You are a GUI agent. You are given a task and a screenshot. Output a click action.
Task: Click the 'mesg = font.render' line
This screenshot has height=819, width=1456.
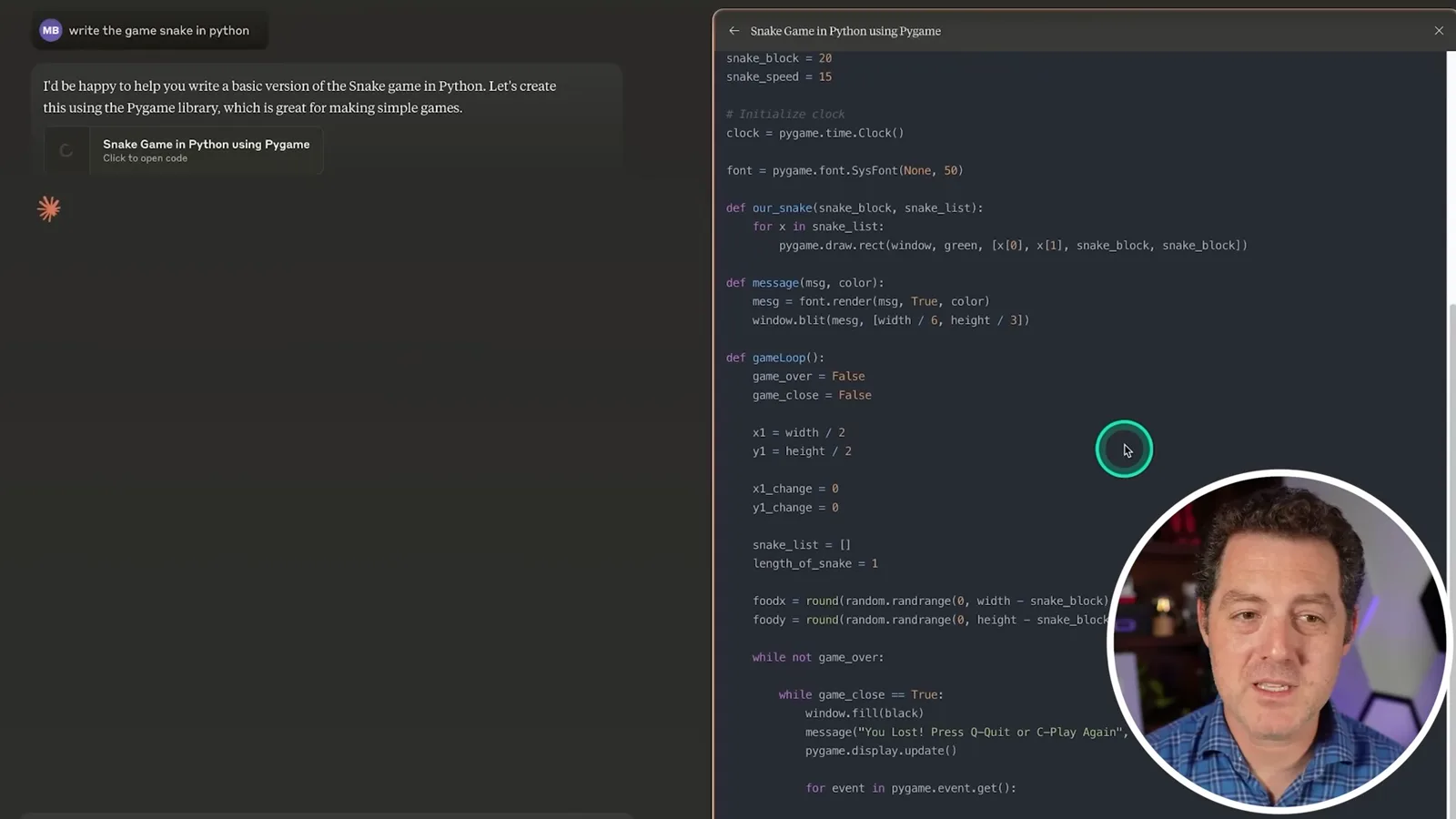(x=871, y=301)
